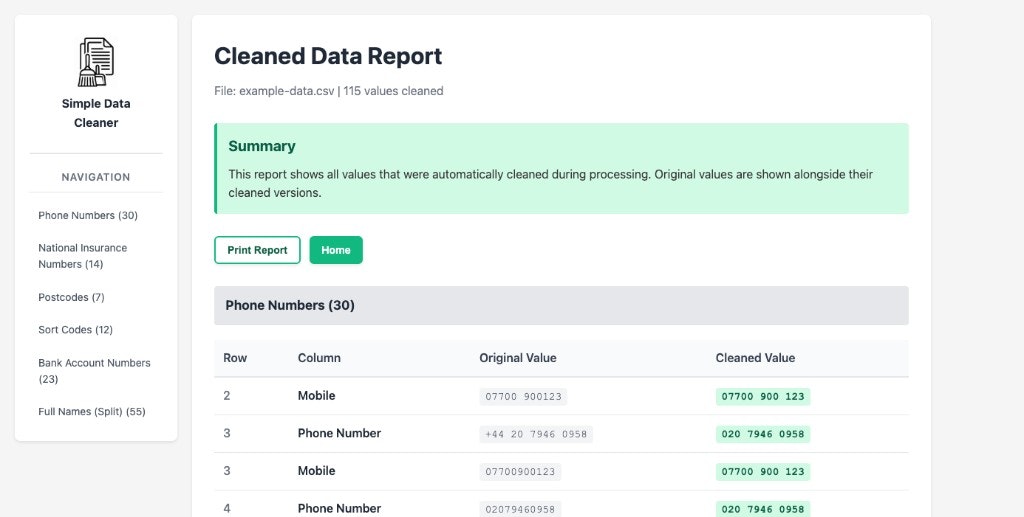1024x517 pixels.
Task: Click the Simple Data Cleaner logo icon
Action: point(96,62)
